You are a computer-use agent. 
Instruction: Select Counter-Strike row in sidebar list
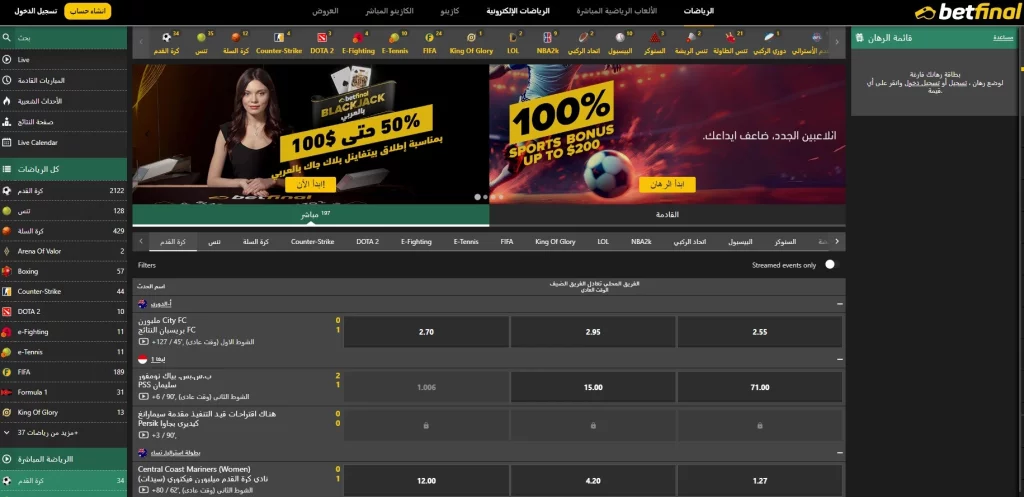pyautogui.click(x=63, y=291)
